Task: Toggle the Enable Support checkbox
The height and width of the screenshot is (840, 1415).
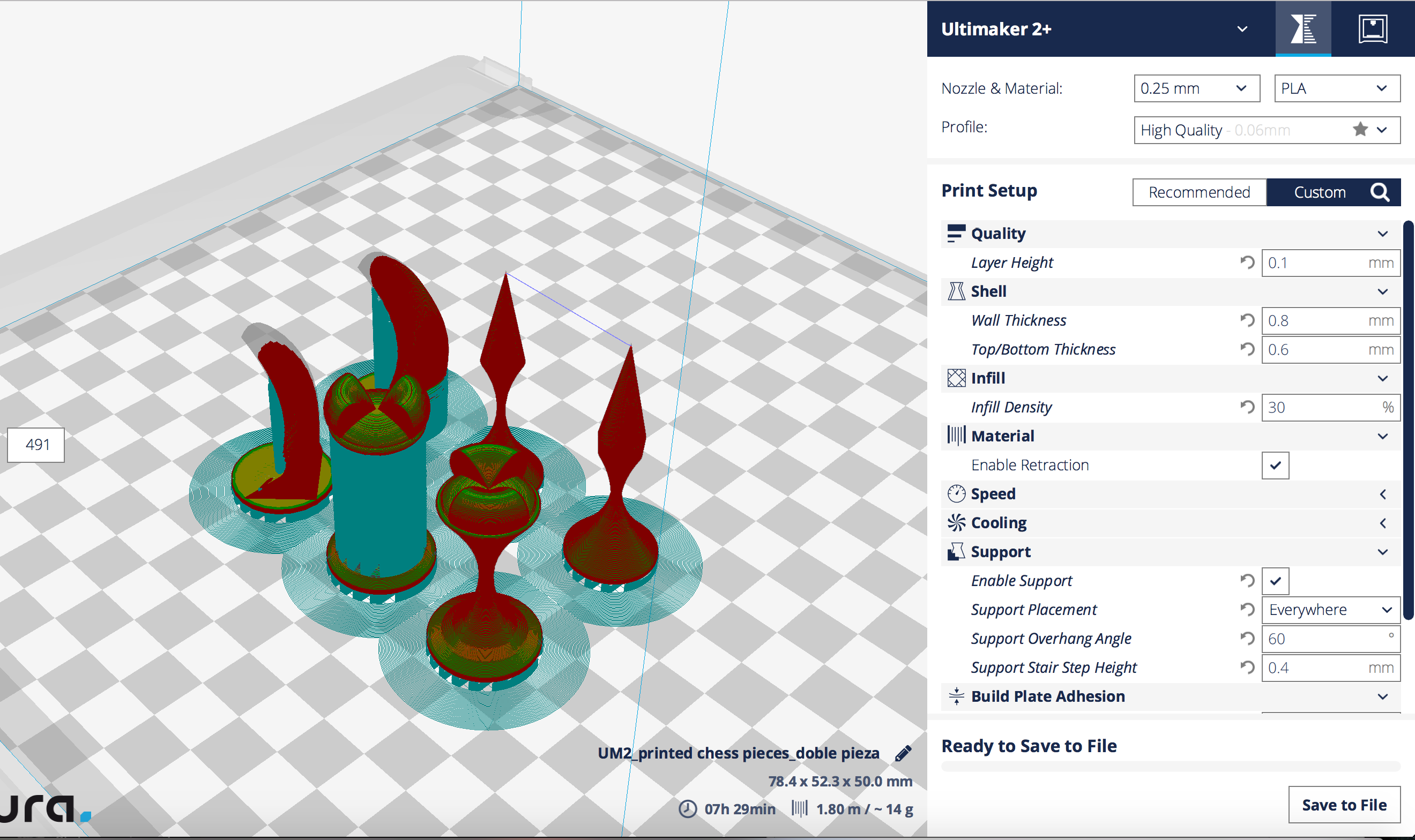Action: coord(1275,581)
